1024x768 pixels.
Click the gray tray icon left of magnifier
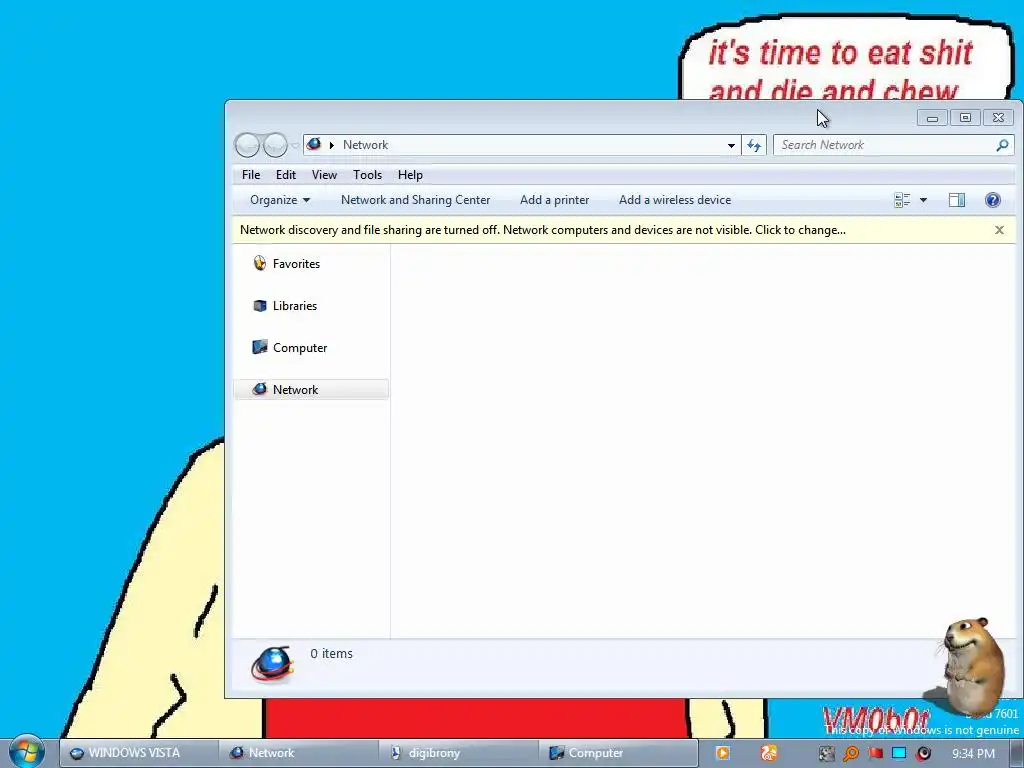[827, 753]
